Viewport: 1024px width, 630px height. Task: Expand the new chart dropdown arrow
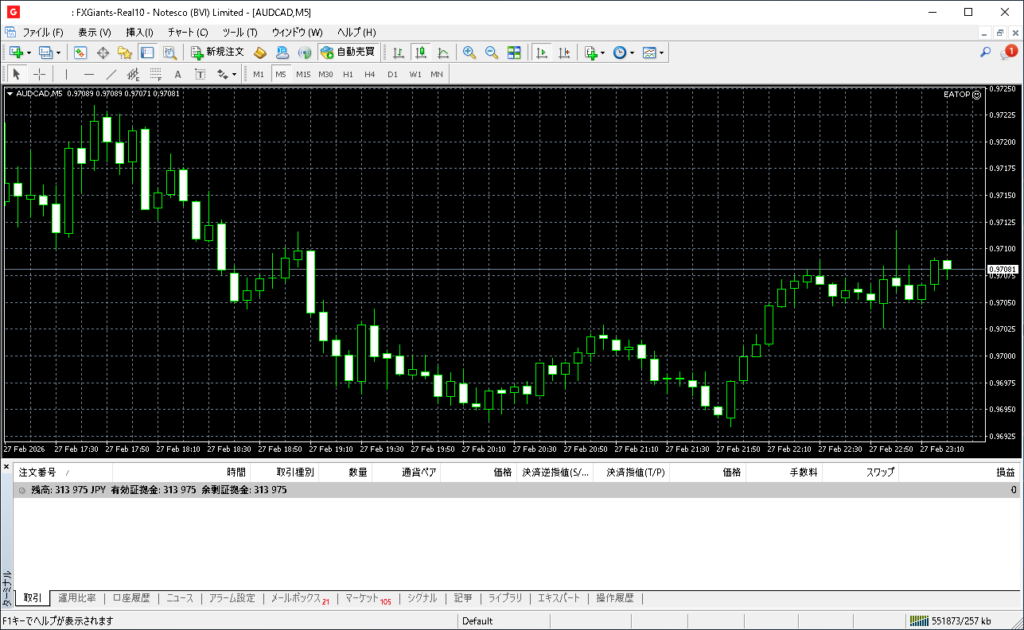(29, 52)
